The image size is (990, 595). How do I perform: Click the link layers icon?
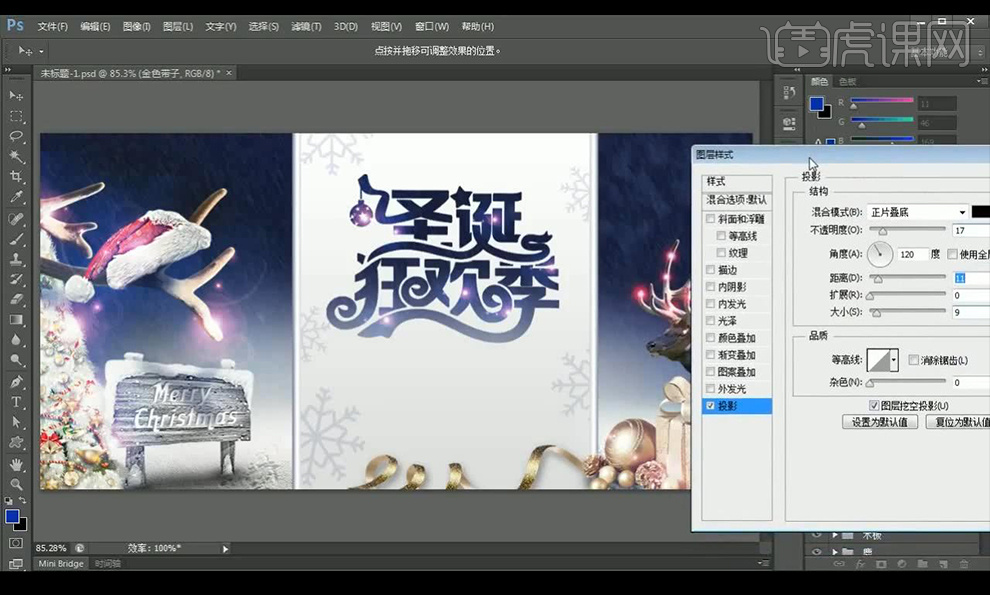click(x=839, y=563)
